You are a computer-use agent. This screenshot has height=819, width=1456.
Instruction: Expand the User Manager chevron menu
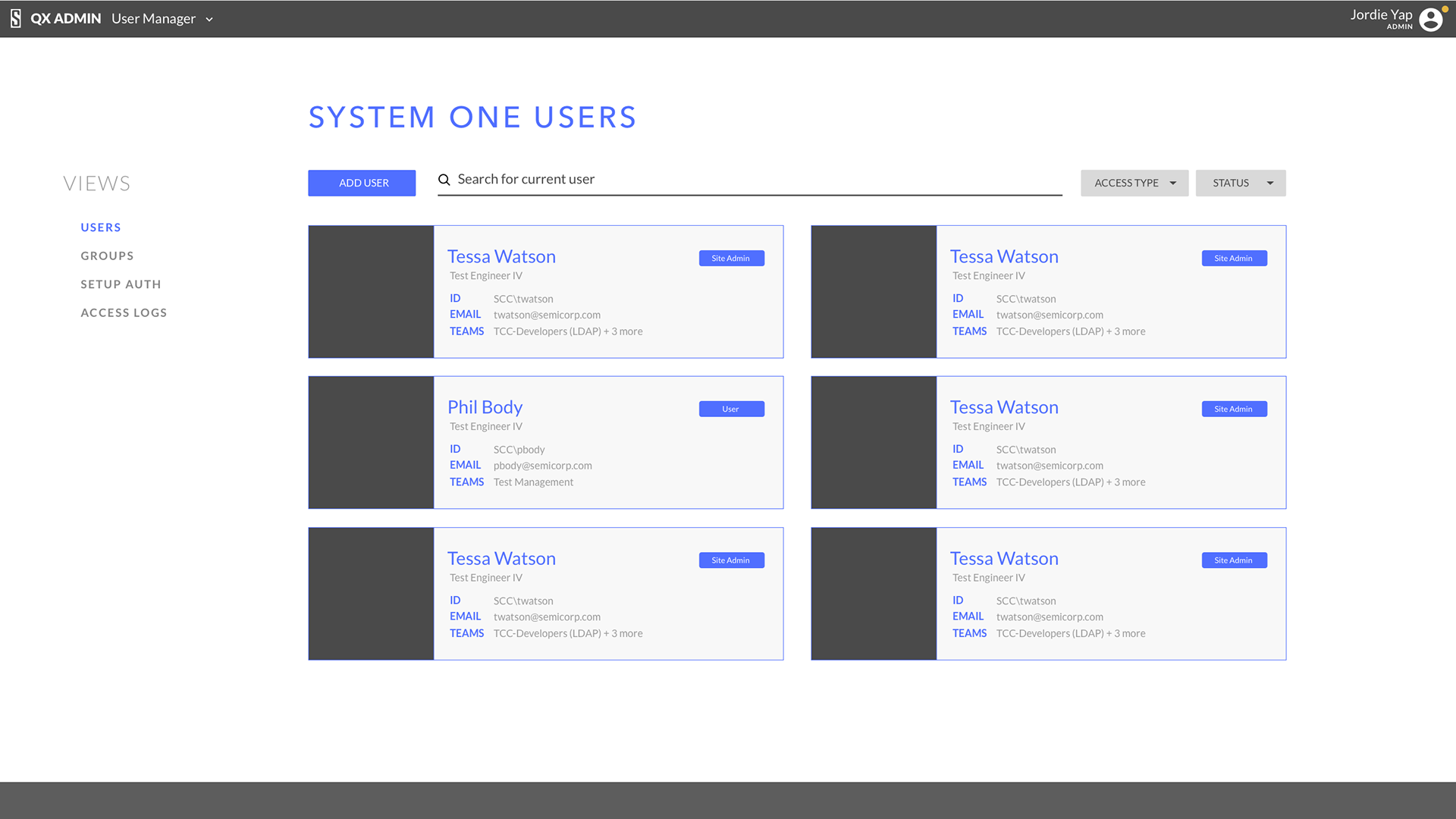point(209,19)
